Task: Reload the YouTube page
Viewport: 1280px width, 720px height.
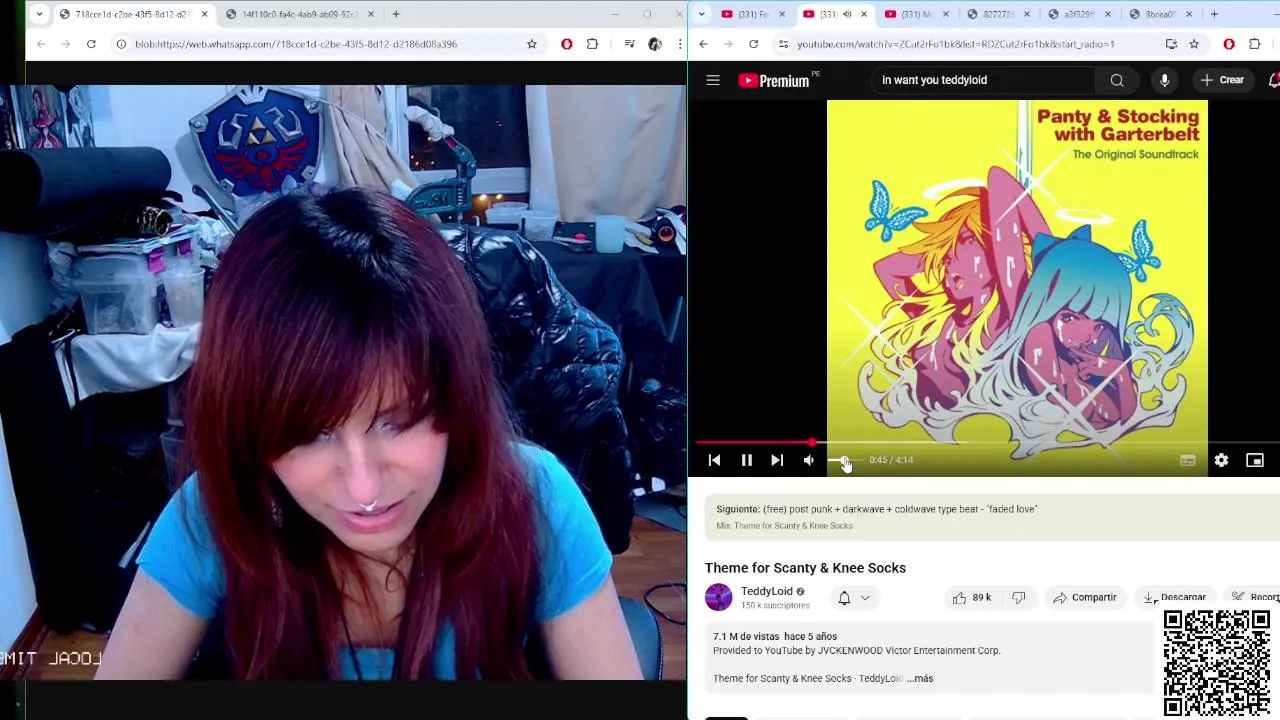Action: [x=753, y=44]
